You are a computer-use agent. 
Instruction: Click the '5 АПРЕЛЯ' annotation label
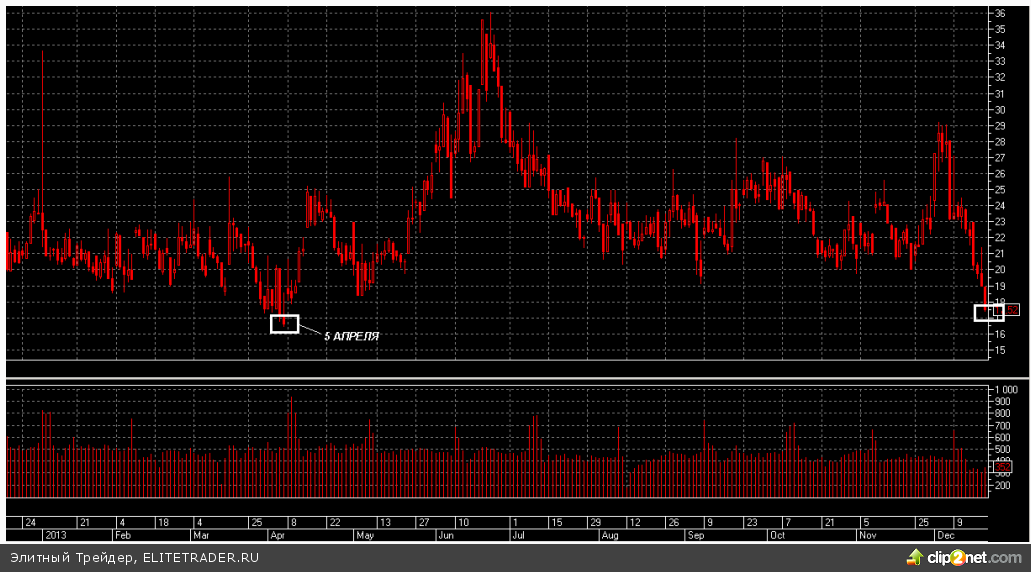point(351,337)
